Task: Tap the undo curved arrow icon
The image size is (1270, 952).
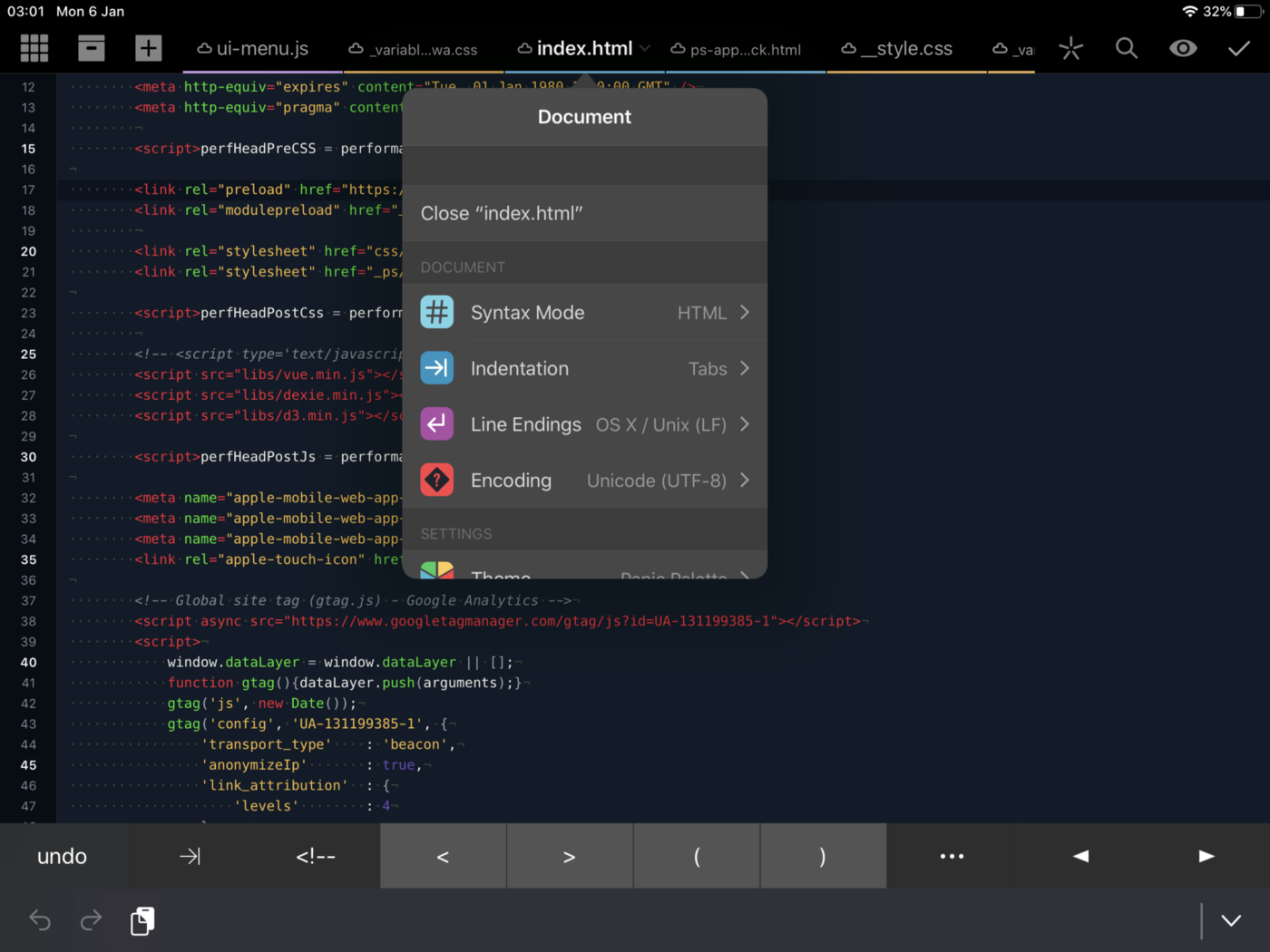Action: tap(40, 920)
